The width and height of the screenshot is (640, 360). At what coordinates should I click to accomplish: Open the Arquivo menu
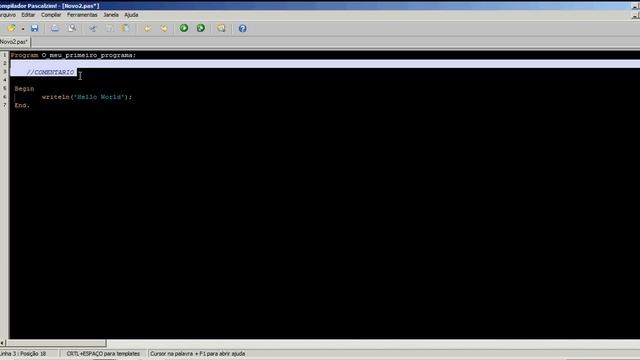pyautogui.click(x=7, y=15)
